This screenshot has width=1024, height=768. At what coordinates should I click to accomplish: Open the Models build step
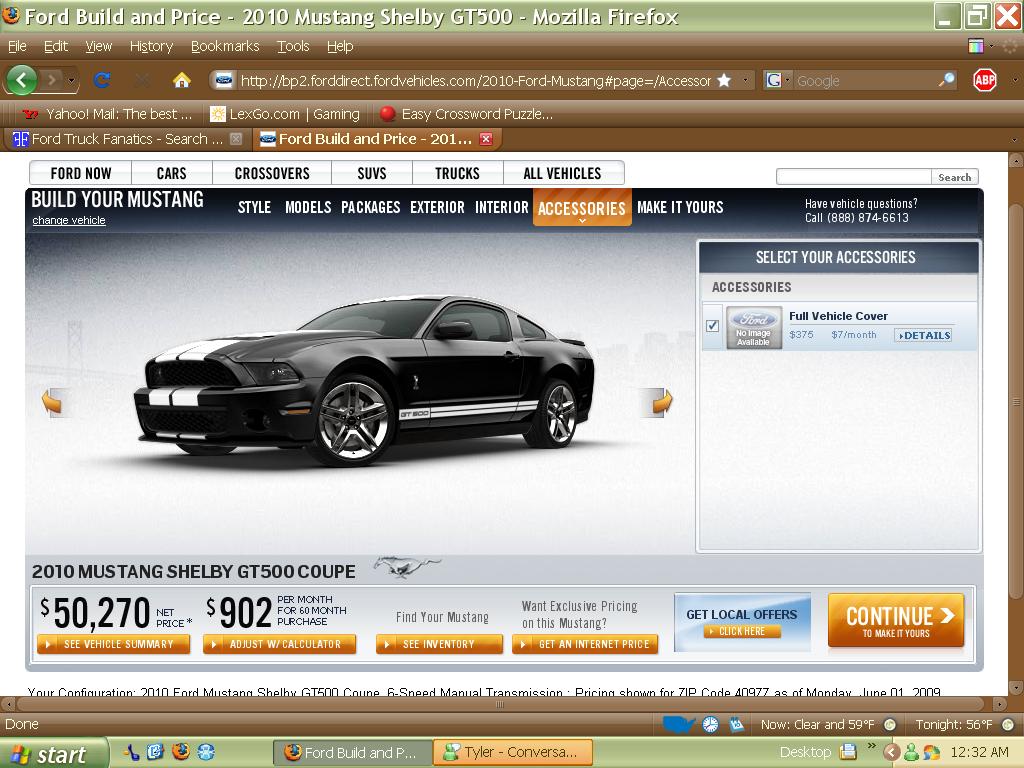click(x=308, y=208)
